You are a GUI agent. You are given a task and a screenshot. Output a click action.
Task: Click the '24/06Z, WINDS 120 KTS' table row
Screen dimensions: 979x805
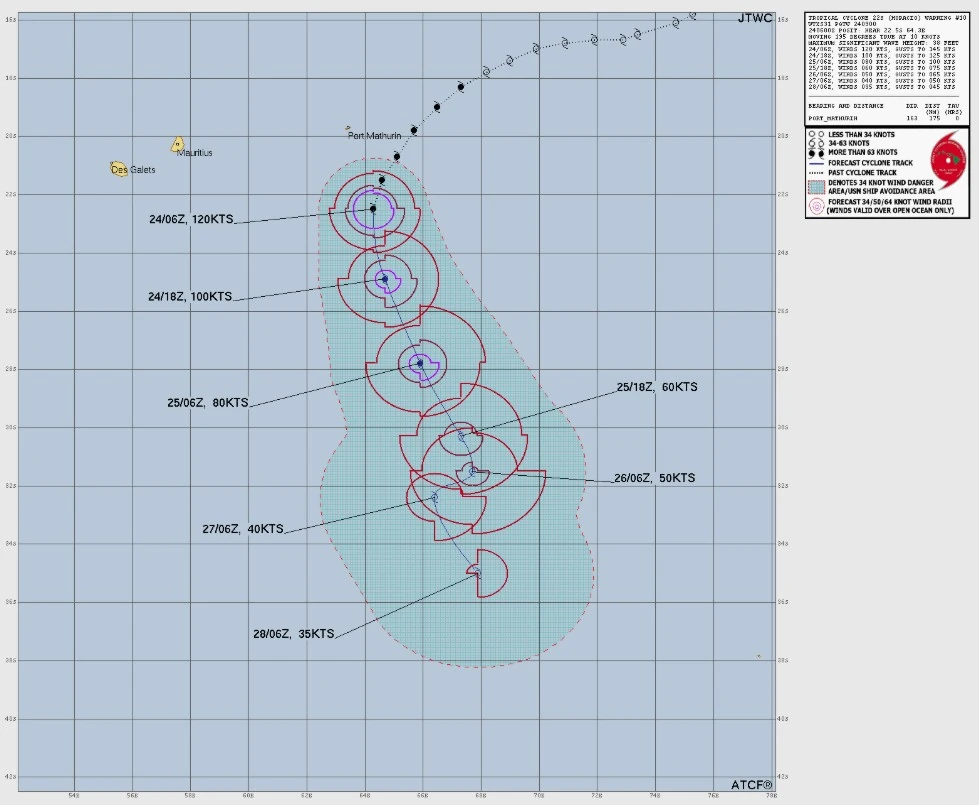point(882,49)
